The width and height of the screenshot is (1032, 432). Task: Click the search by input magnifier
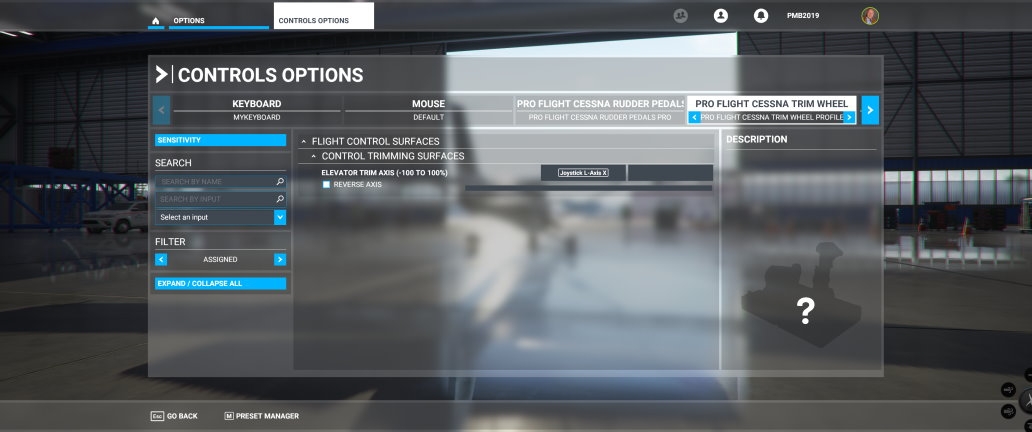tap(280, 199)
